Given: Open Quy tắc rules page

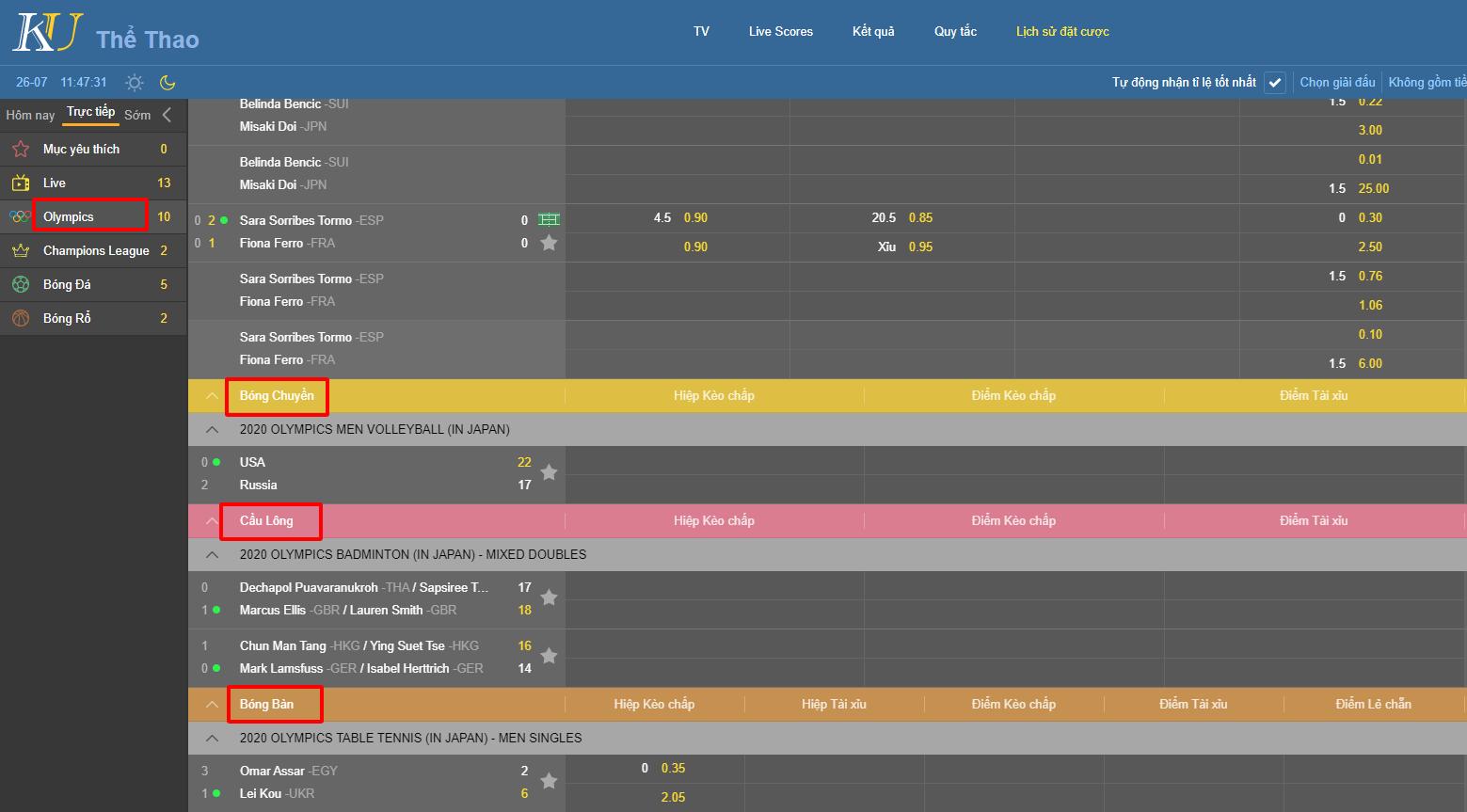Looking at the screenshot, I should (955, 31).
